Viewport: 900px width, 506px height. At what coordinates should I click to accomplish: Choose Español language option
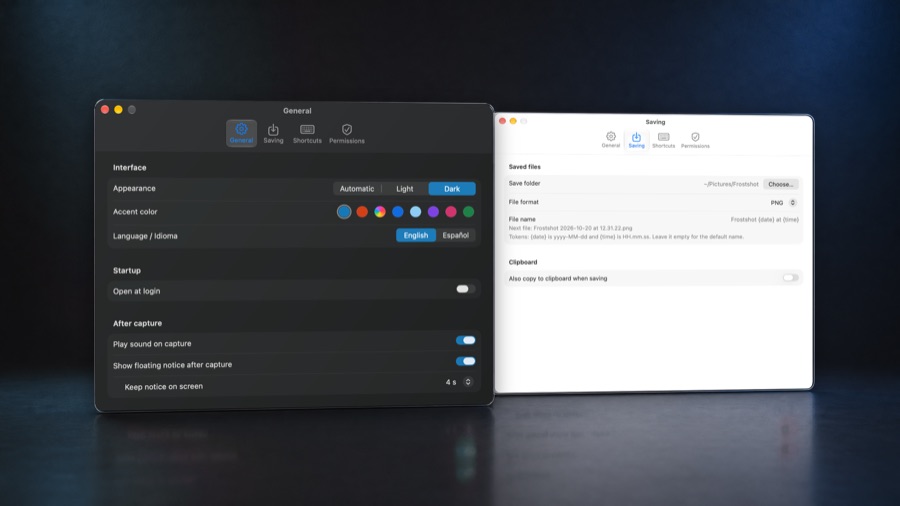(x=455, y=235)
